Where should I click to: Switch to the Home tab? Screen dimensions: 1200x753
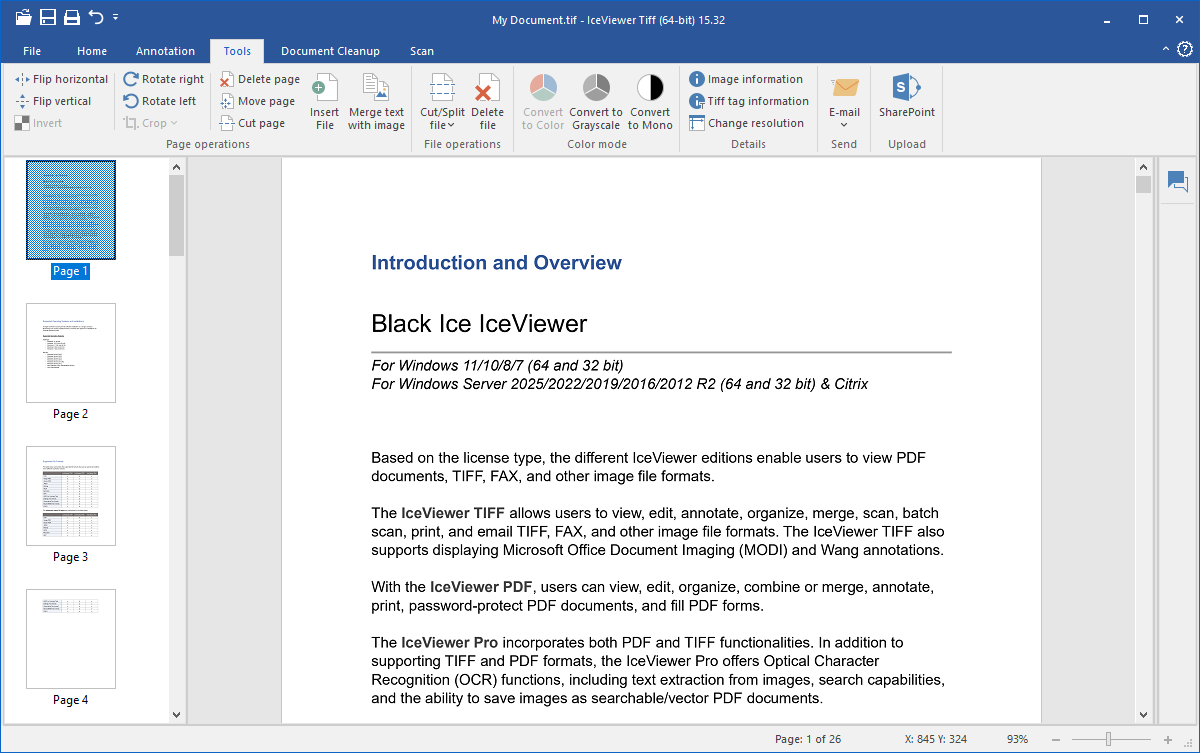click(x=92, y=51)
